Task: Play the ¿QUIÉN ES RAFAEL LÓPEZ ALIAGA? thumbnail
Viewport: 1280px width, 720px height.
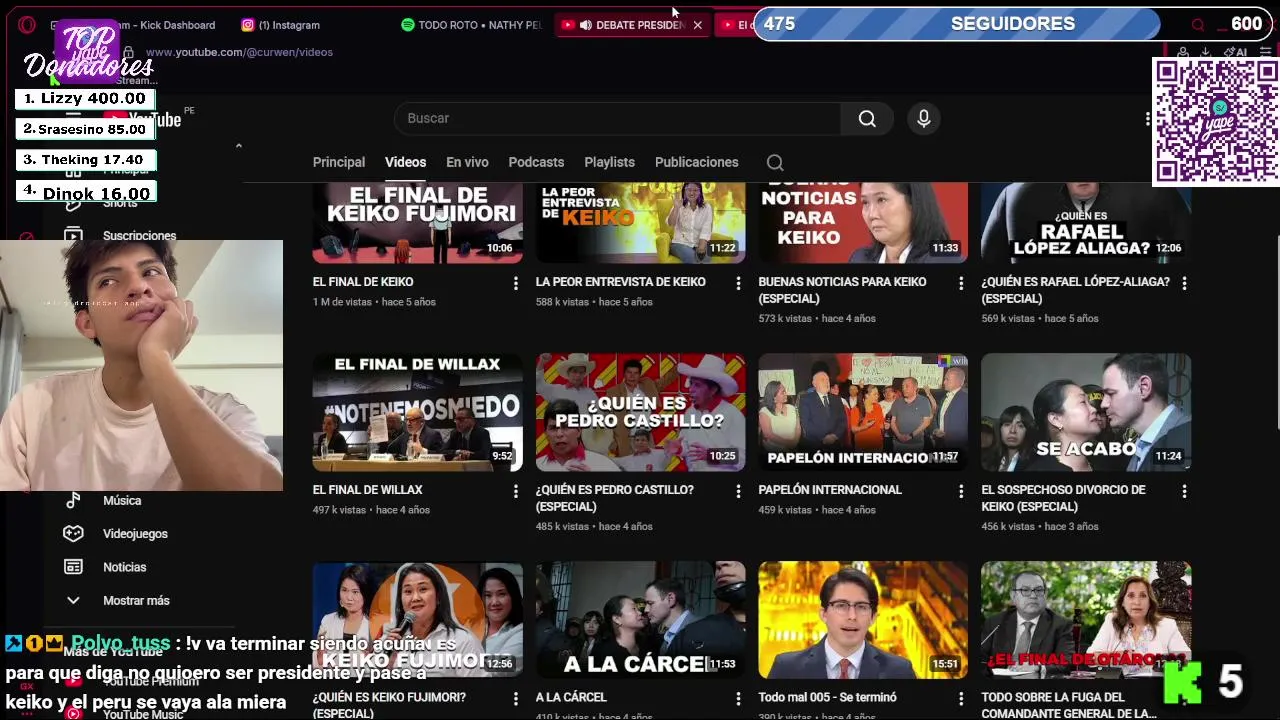Action: coord(1086,223)
